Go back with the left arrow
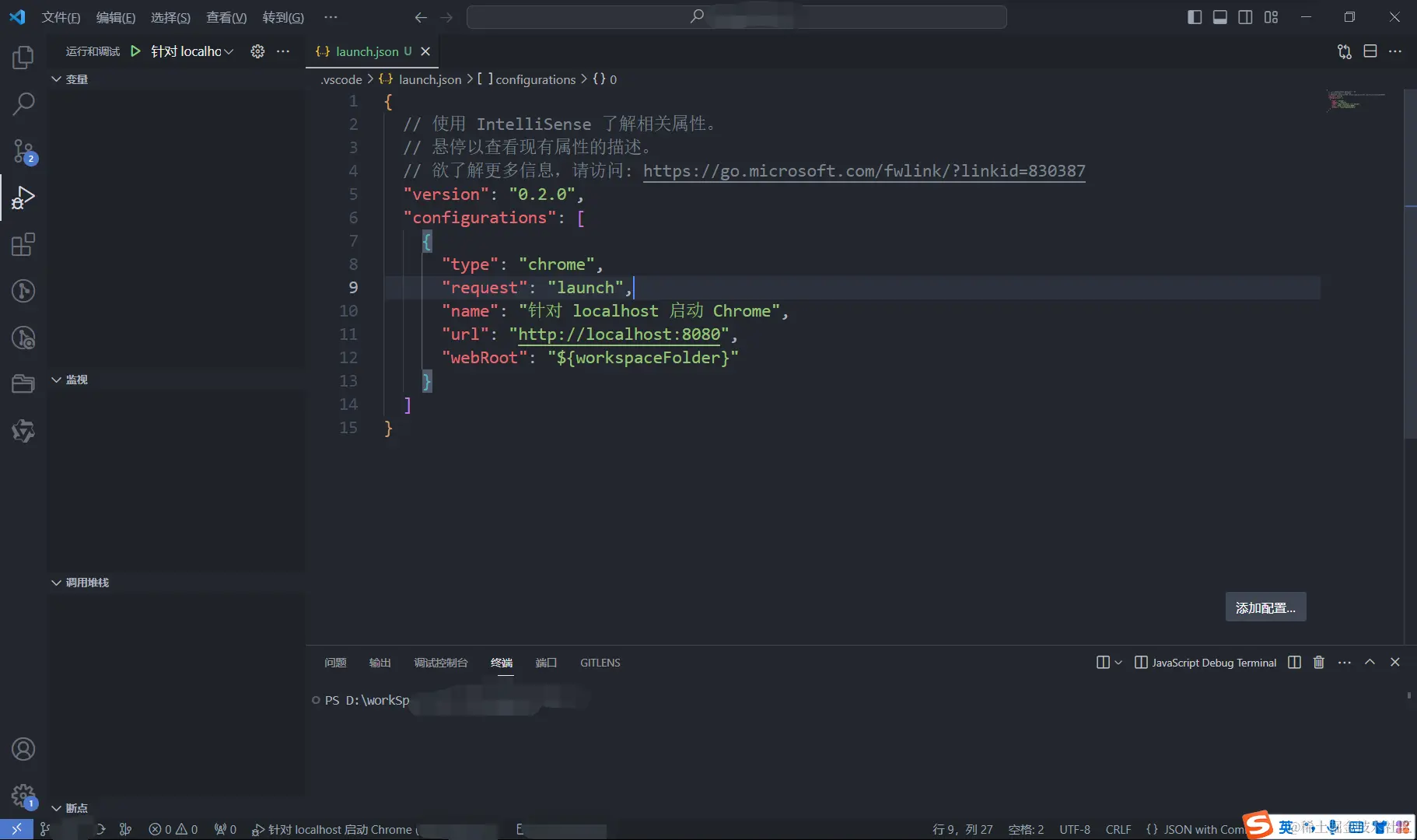This screenshot has width=1417, height=840. (x=421, y=17)
